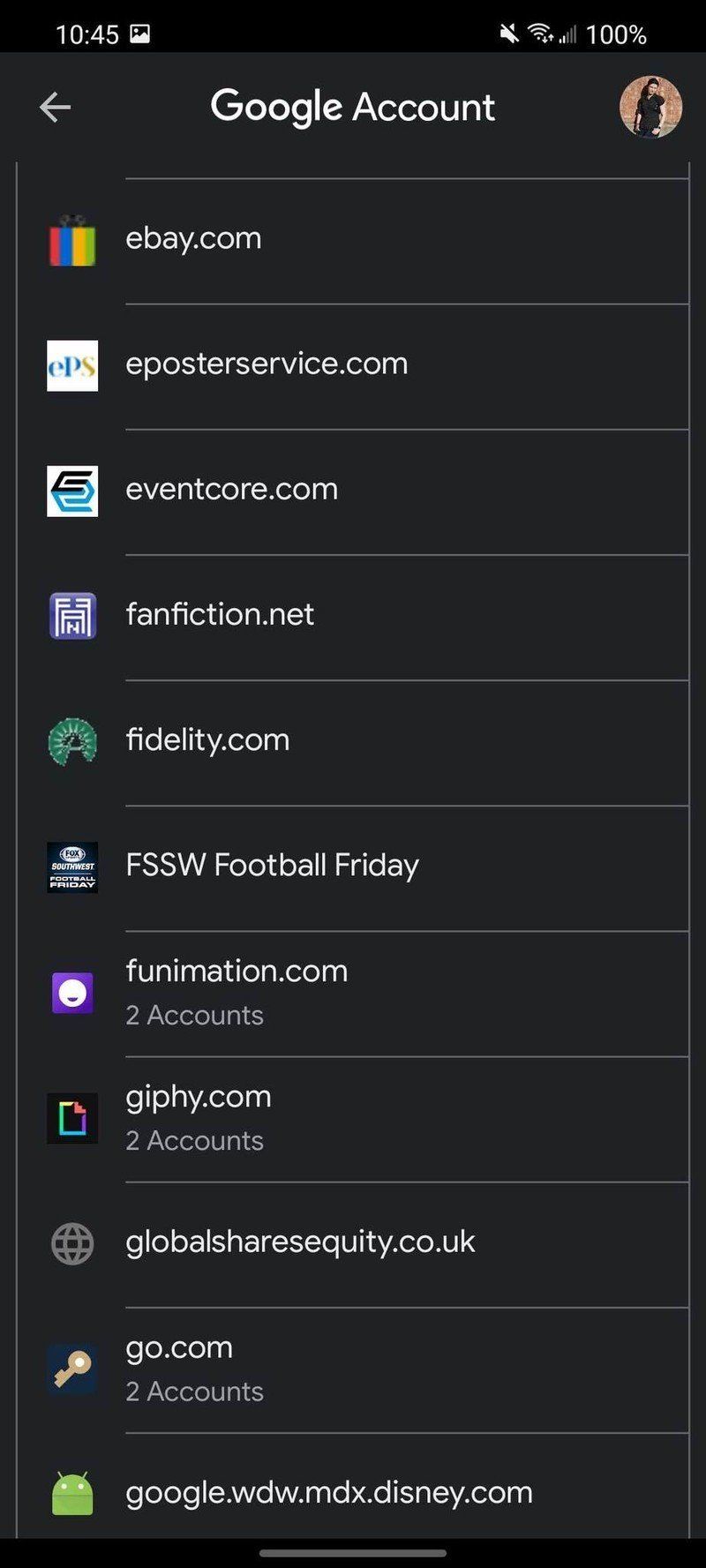The height and width of the screenshot is (1568, 706).
Task: Tap the green Android robot icon
Action: tap(72, 1494)
